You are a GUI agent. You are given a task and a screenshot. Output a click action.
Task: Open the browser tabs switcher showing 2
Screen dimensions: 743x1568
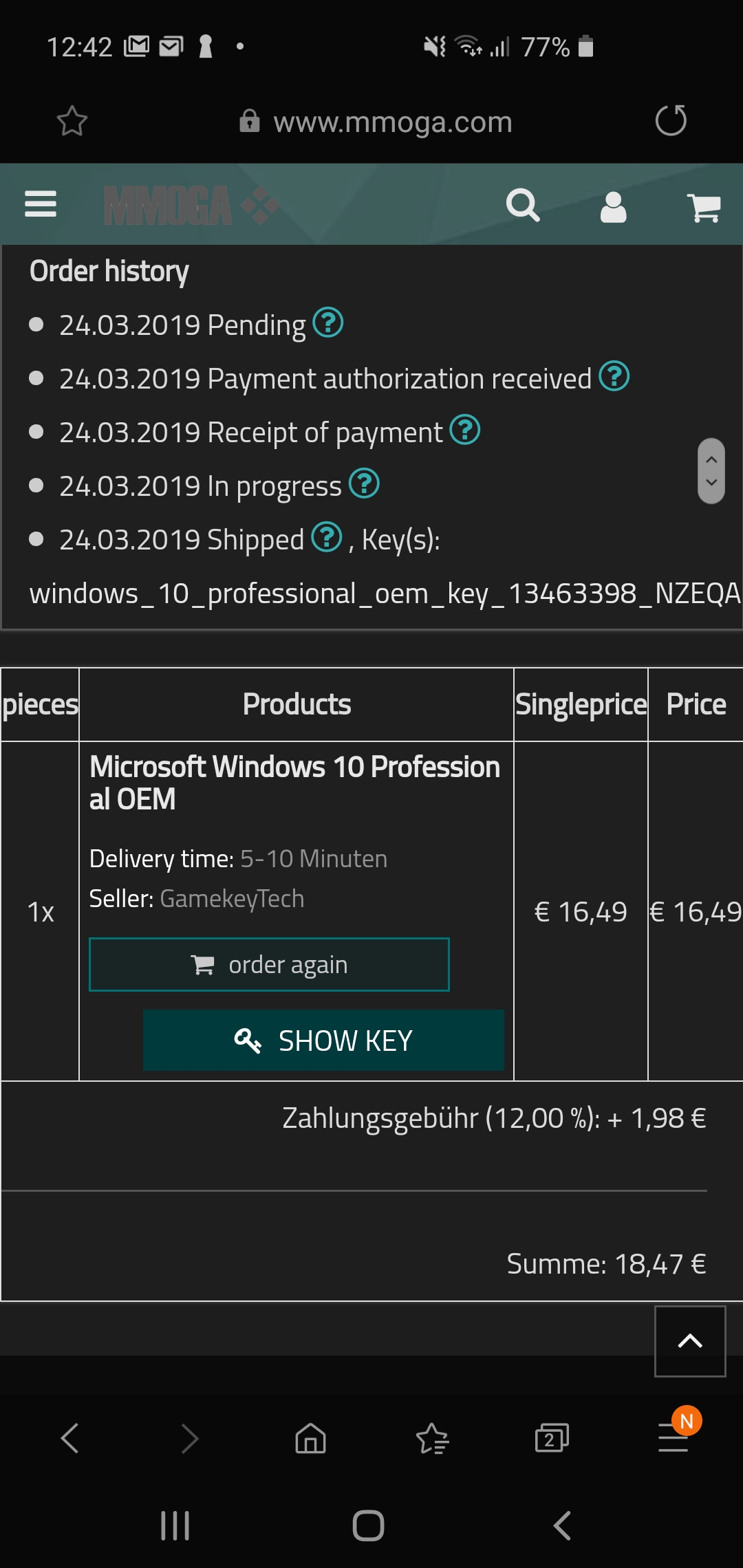[551, 1438]
